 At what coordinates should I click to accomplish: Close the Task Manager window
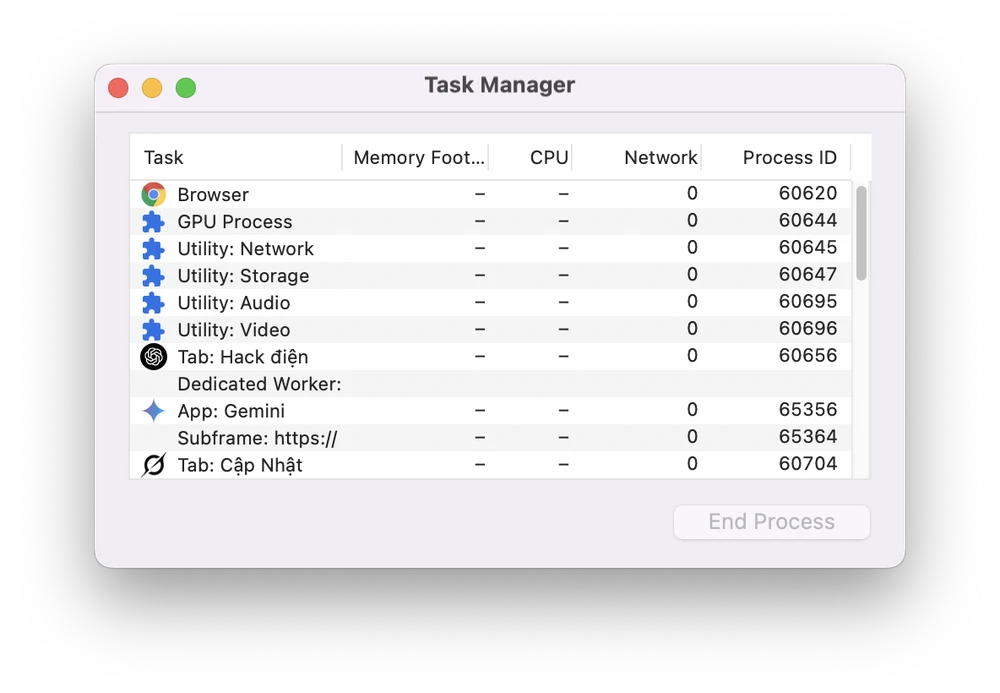point(118,88)
